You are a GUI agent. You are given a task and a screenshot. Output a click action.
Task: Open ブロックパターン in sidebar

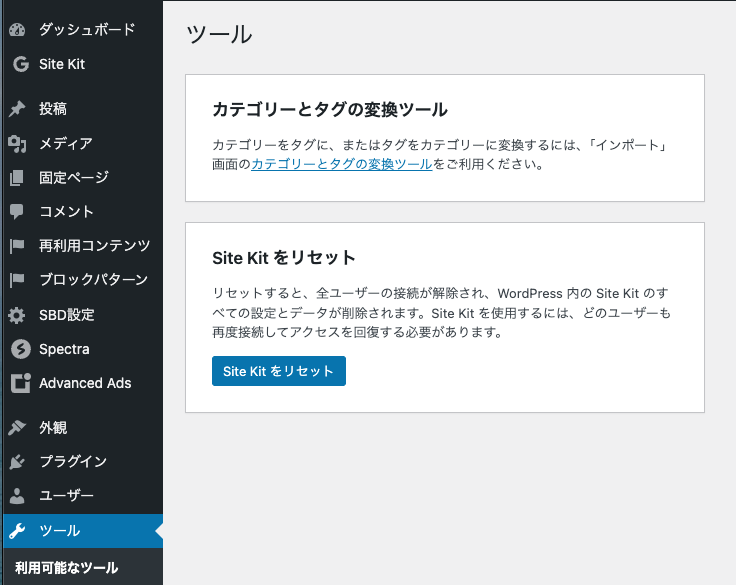(83, 280)
